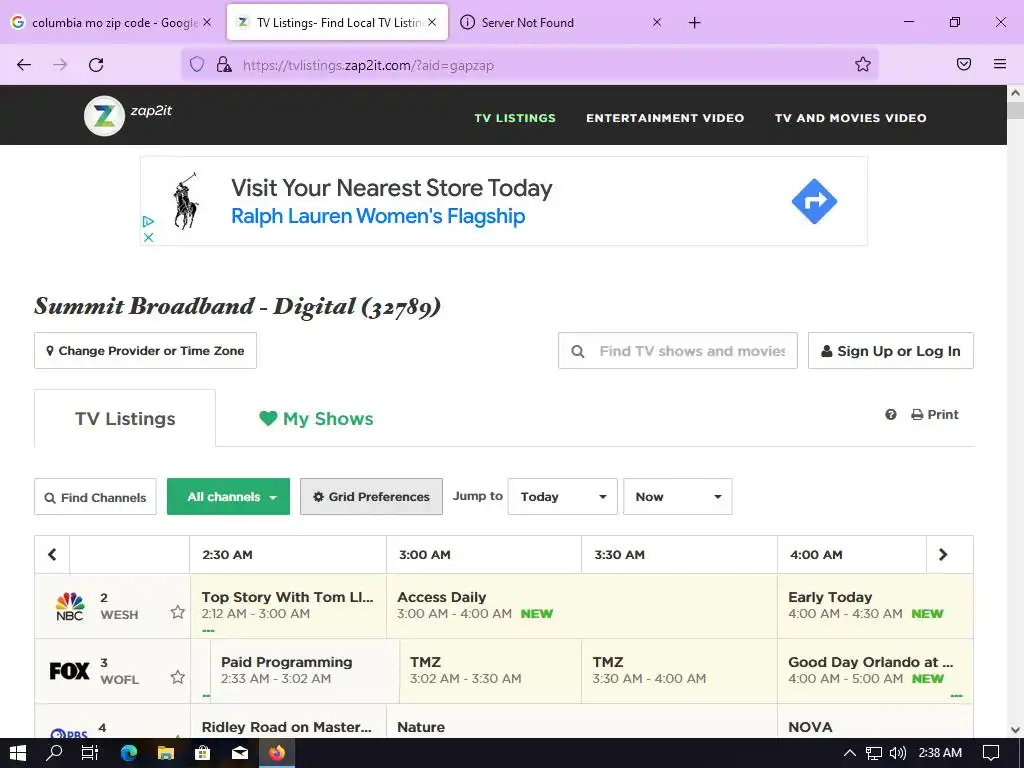Open the Top Story With Tom Ll... listing

(288, 605)
